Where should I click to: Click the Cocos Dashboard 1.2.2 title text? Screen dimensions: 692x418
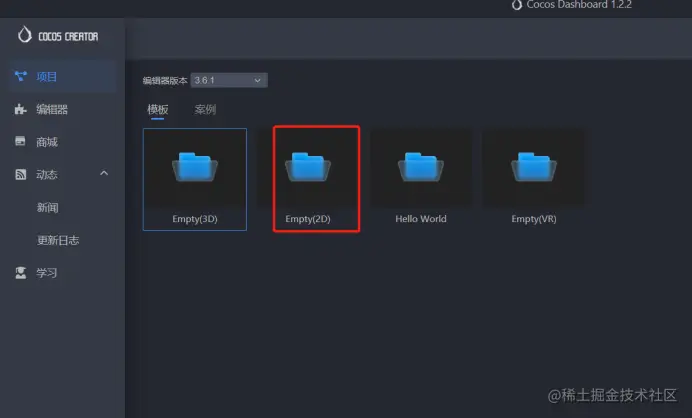tap(579, 5)
